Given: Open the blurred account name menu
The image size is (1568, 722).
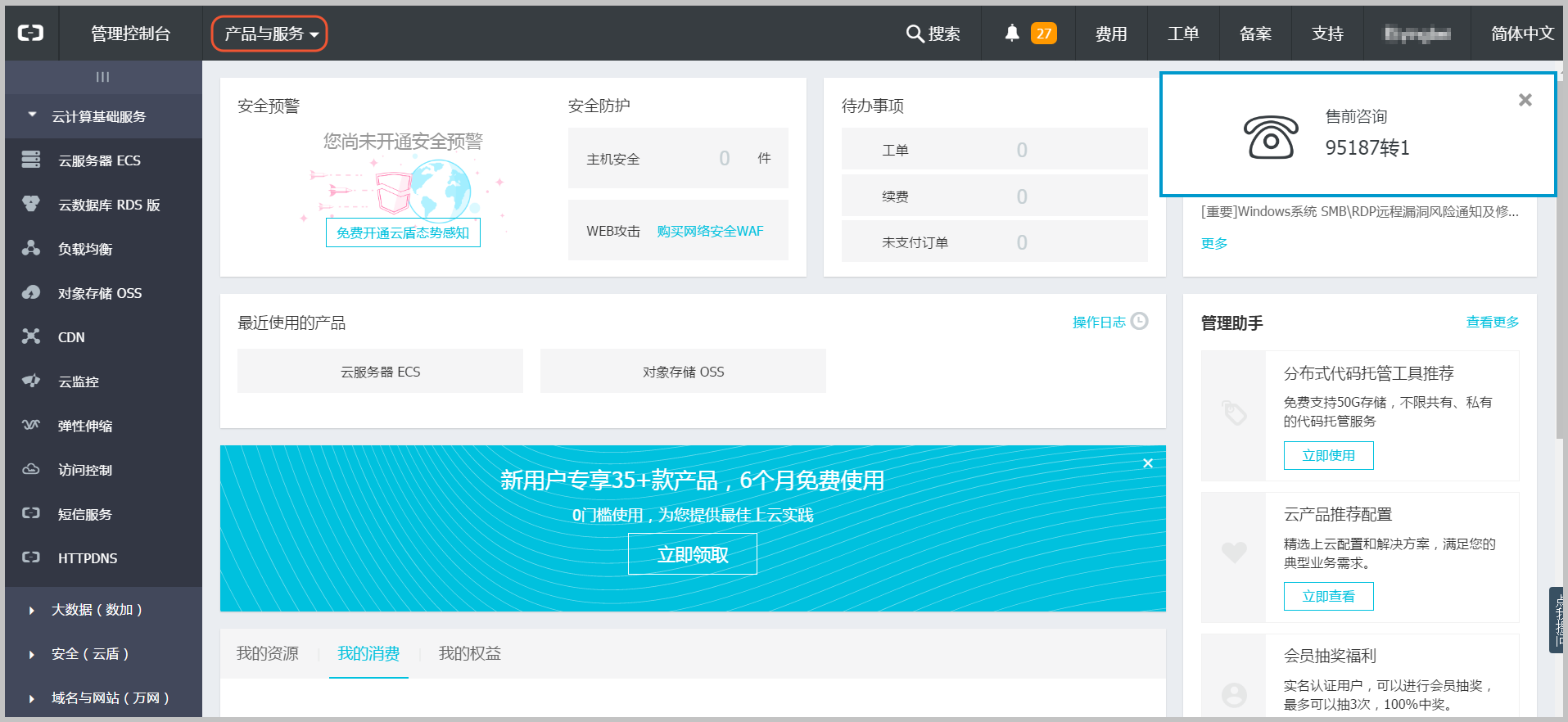Looking at the screenshot, I should coord(1417,34).
